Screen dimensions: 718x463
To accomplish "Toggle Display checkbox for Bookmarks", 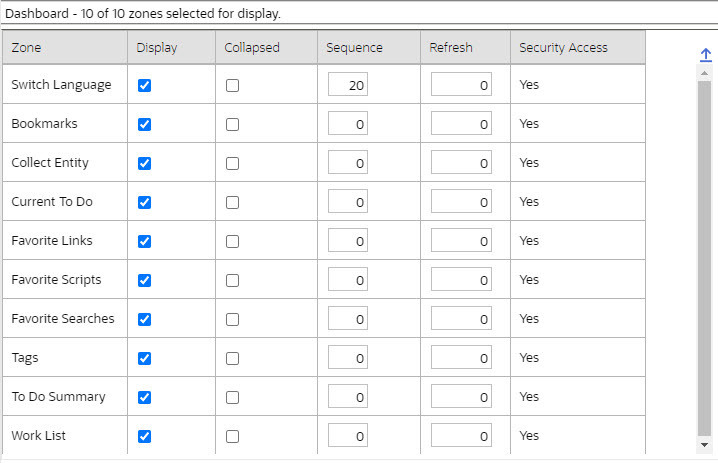I will click(144, 125).
